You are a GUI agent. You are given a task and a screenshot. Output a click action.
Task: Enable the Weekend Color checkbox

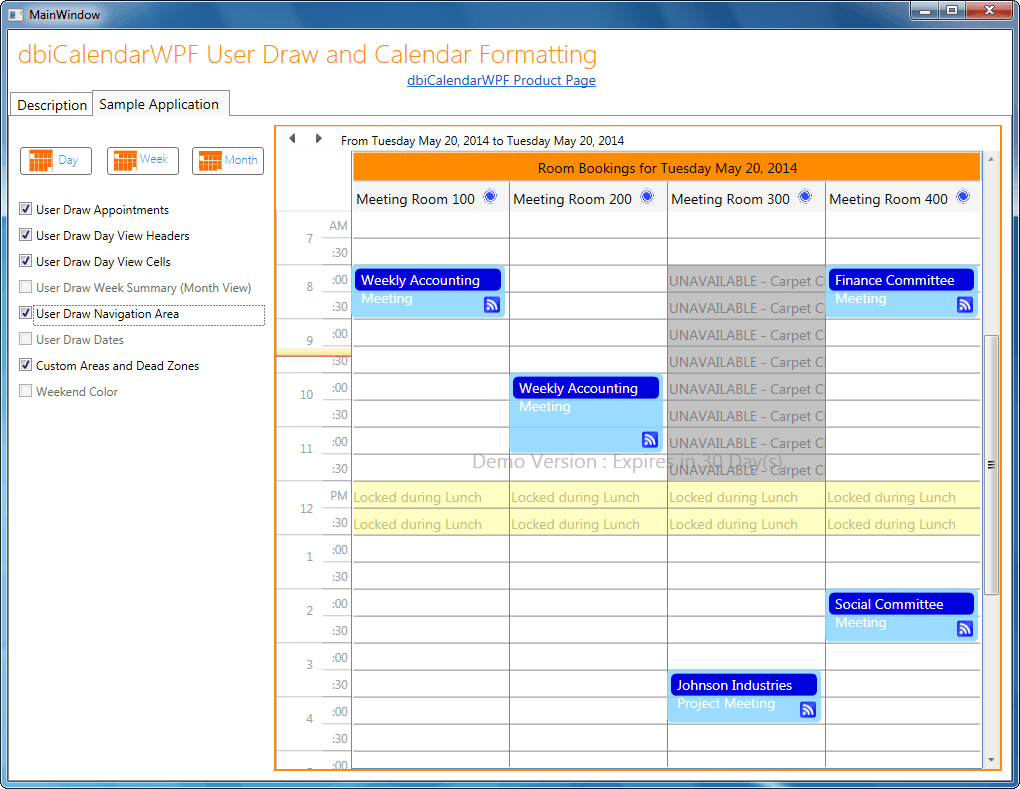(x=25, y=391)
